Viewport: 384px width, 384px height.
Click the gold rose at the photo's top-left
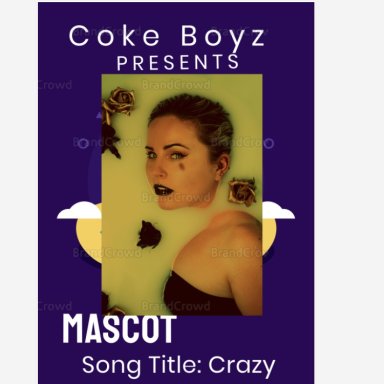pyautogui.click(x=118, y=102)
